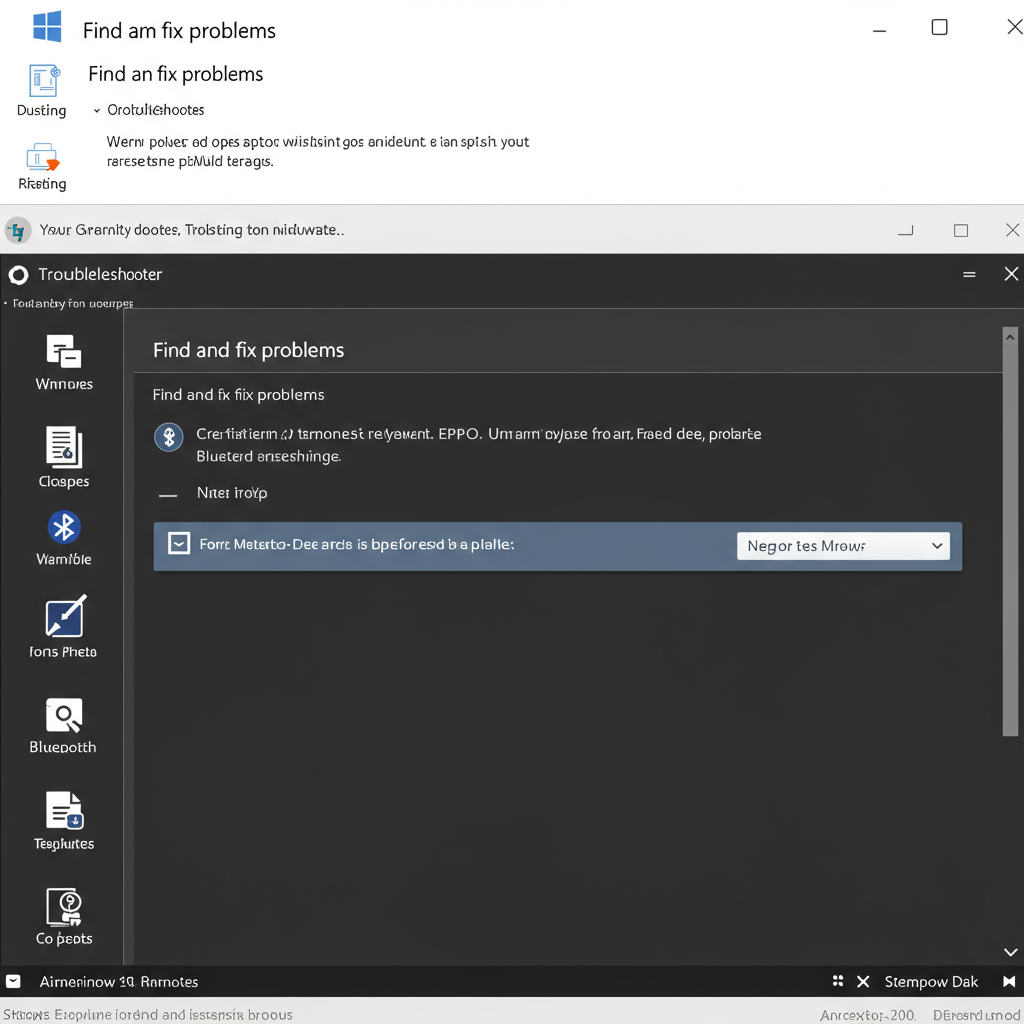Click the mail icon in bottom bar
The image size is (1024, 1024).
click(x=13, y=982)
